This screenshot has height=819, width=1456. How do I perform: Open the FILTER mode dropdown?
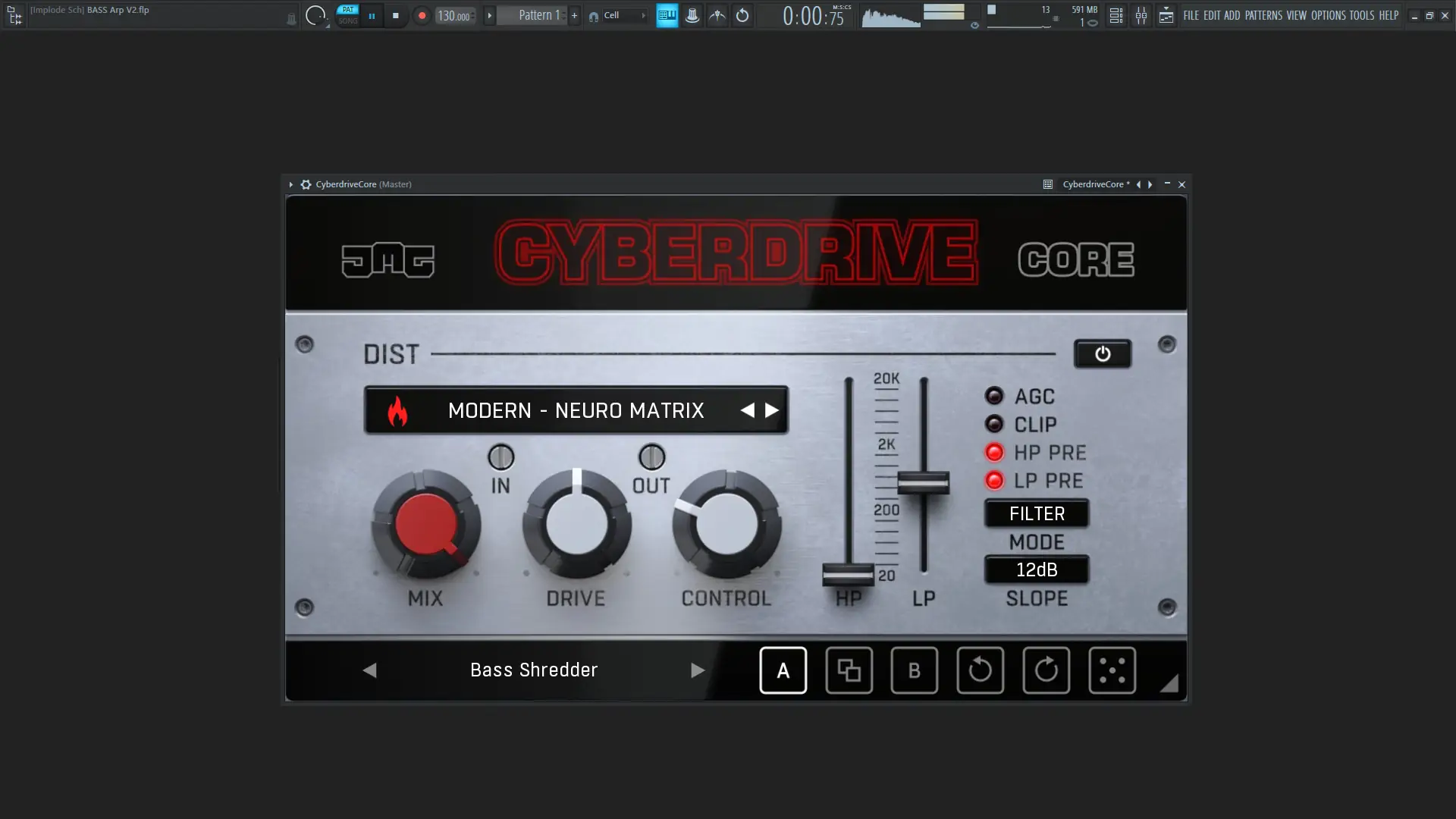click(1036, 514)
